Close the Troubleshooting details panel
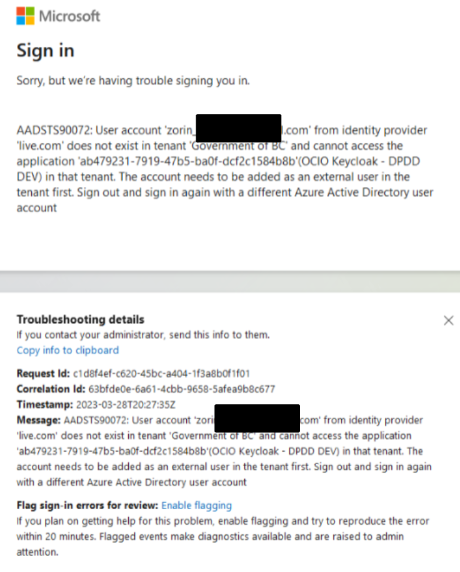The height and width of the screenshot is (572, 460). pos(448,321)
